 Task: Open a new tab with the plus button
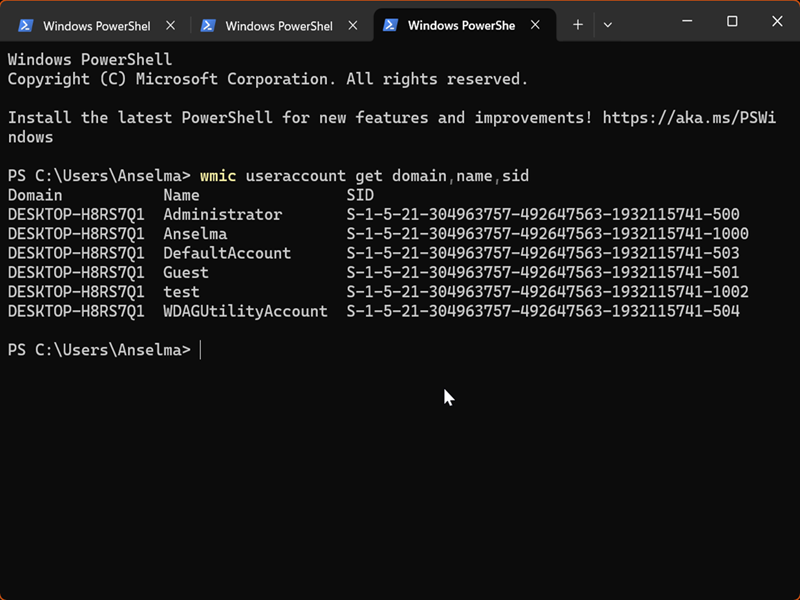(578, 25)
